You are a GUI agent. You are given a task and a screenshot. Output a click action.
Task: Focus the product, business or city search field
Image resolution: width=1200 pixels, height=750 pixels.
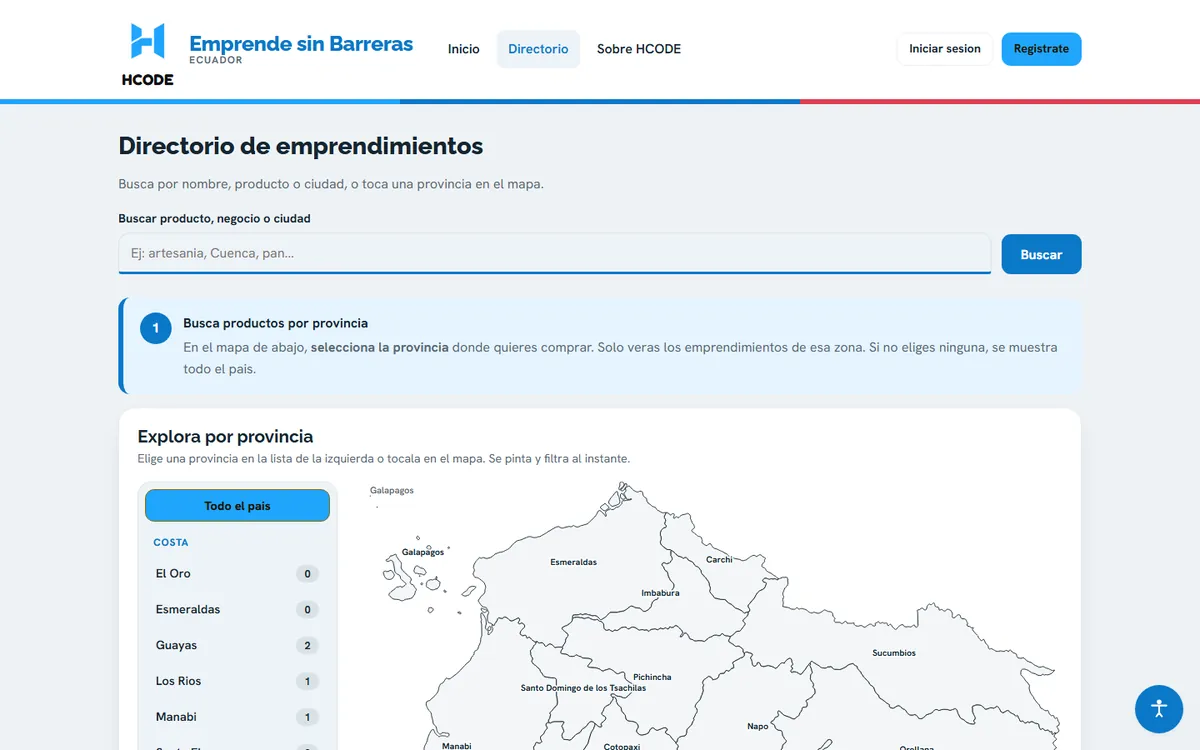coord(555,254)
